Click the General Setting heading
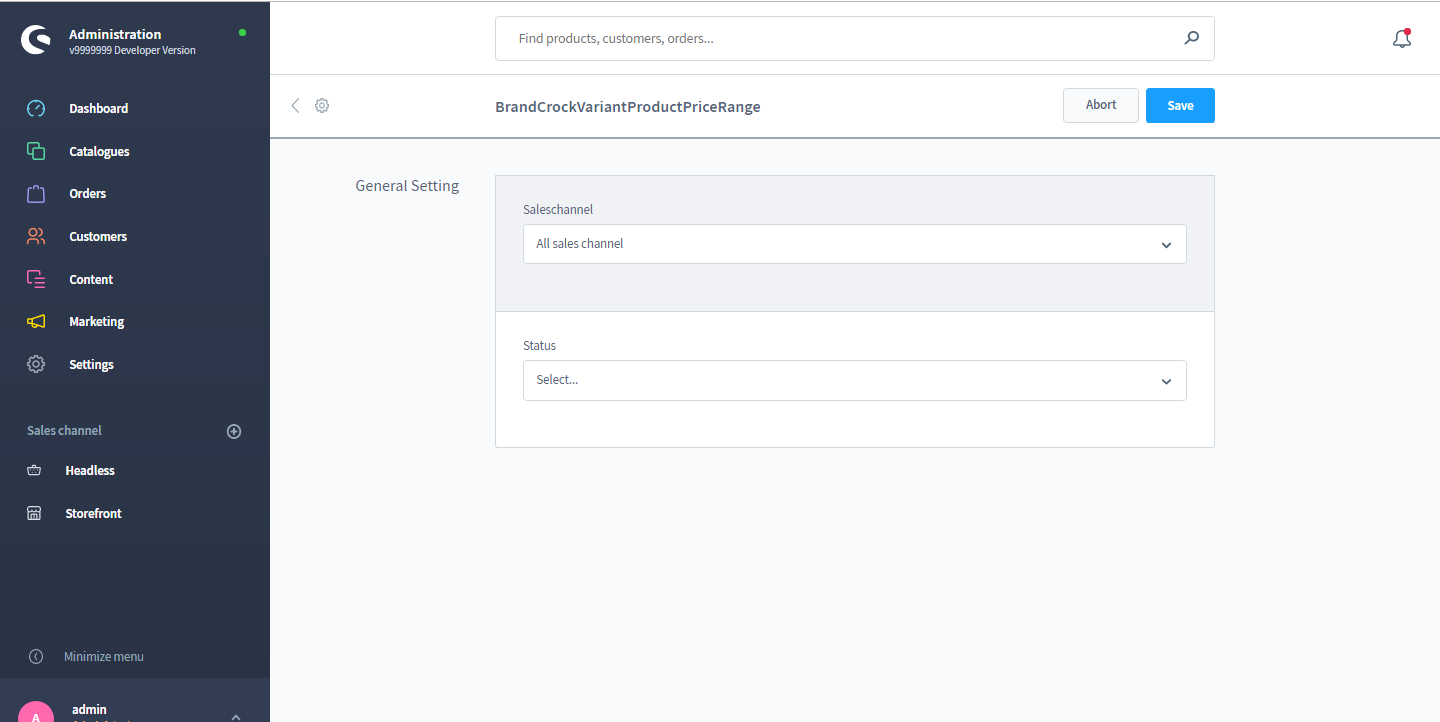 point(407,186)
